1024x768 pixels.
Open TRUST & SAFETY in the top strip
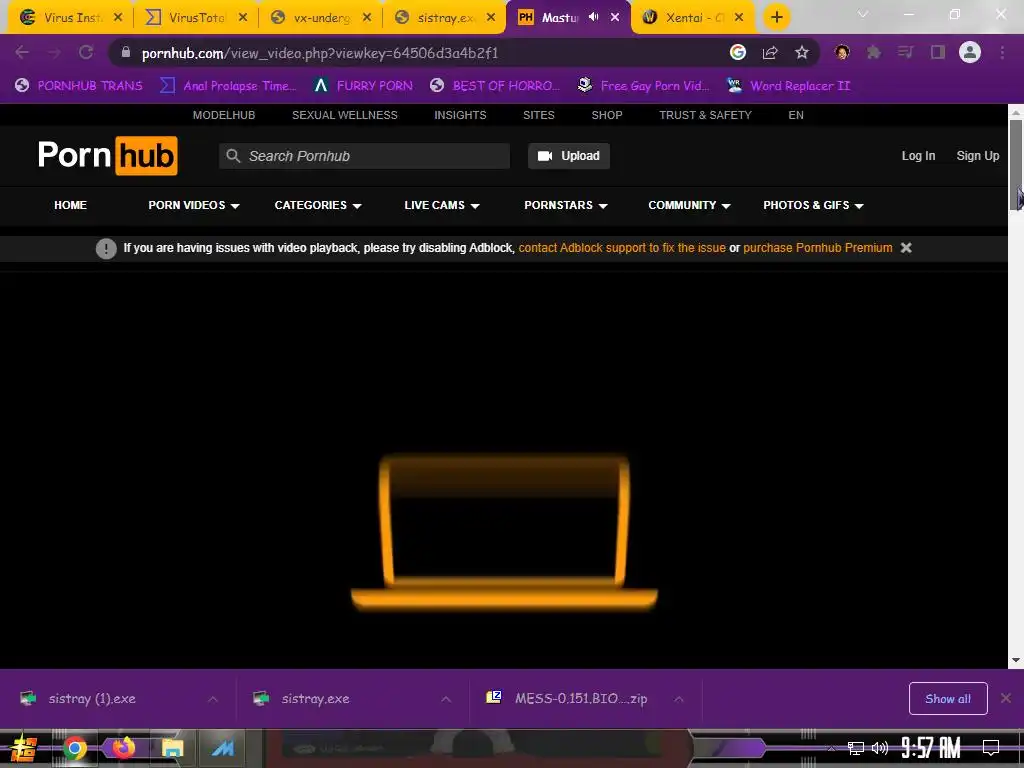click(705, 115)
